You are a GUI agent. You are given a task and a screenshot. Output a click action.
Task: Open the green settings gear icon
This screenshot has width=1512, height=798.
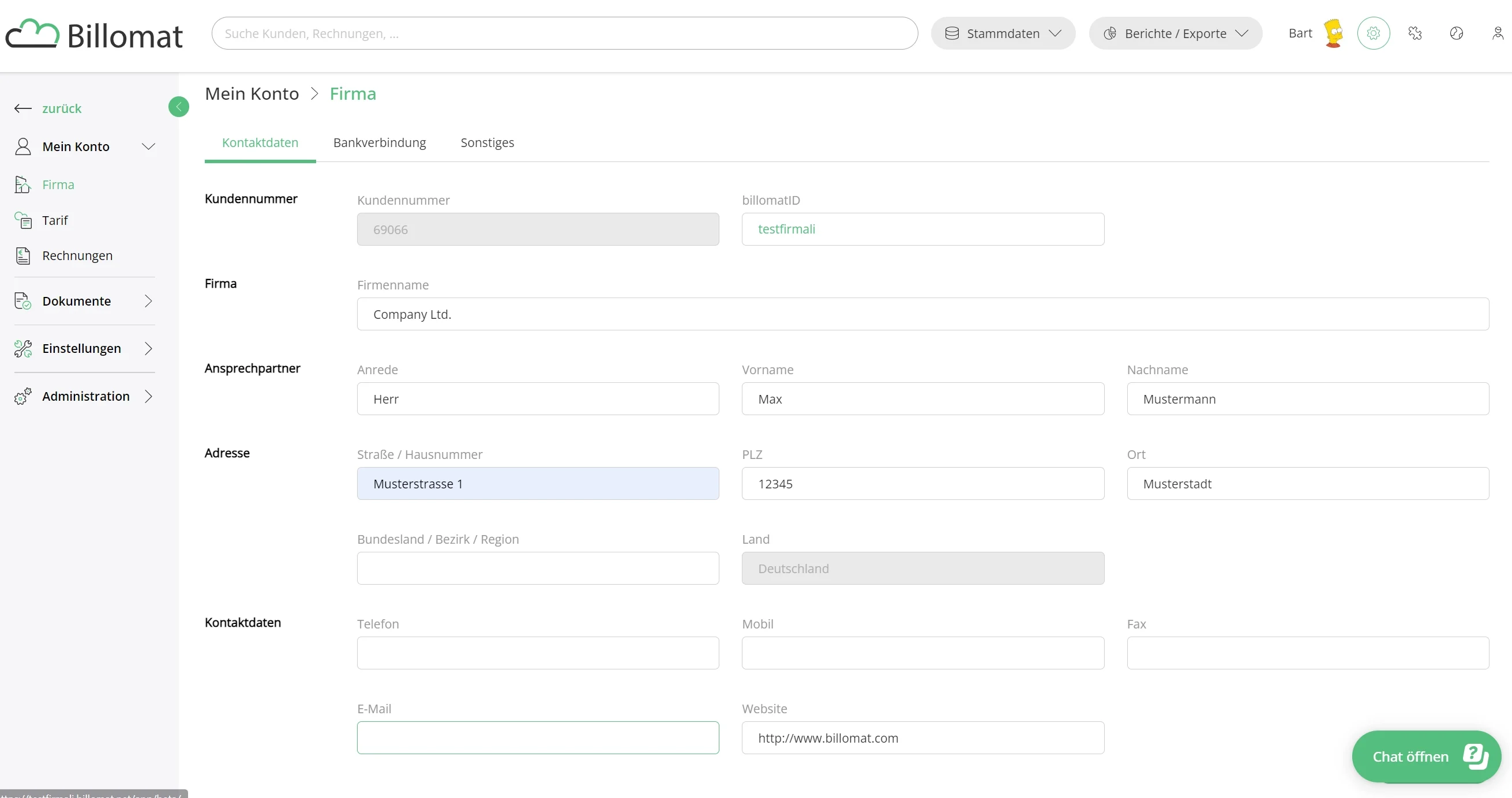[x=1373, y=33]
